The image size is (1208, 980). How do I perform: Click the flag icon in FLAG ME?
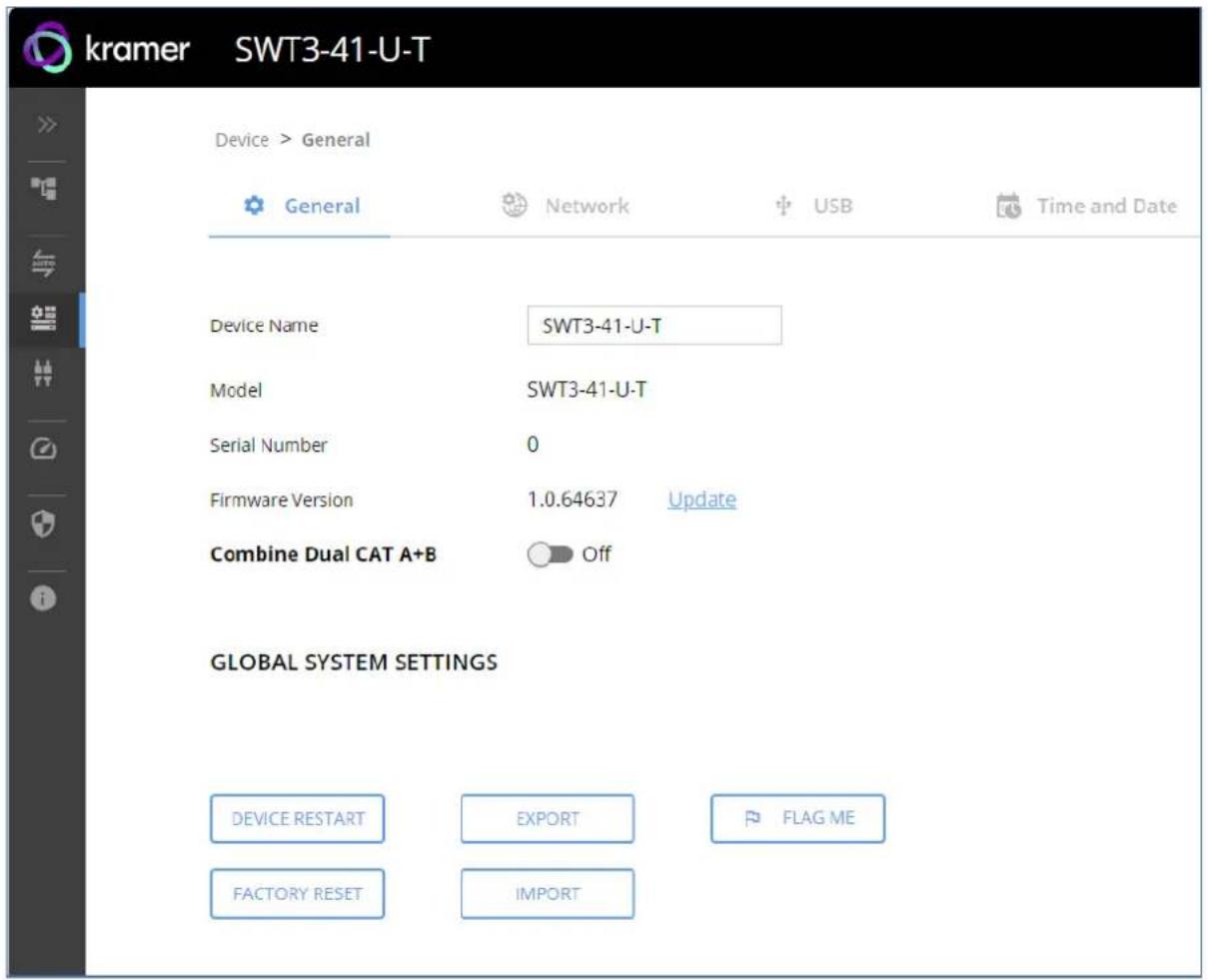click(753, 818)
